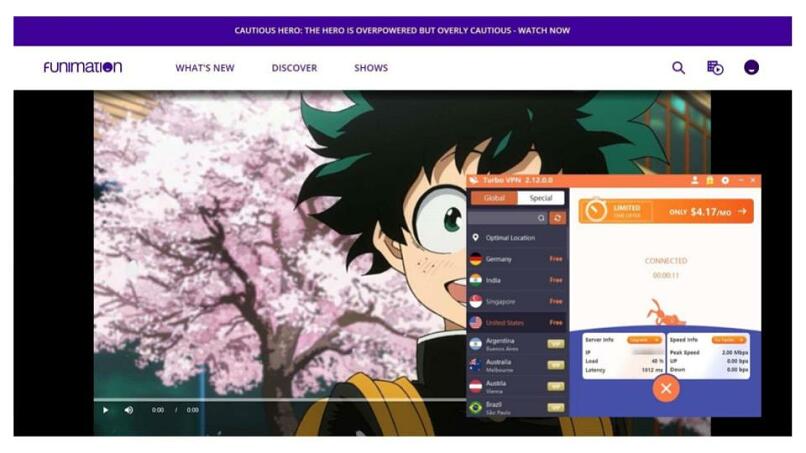
Task: Open the Funimation search icon
Action: (679, 67)
